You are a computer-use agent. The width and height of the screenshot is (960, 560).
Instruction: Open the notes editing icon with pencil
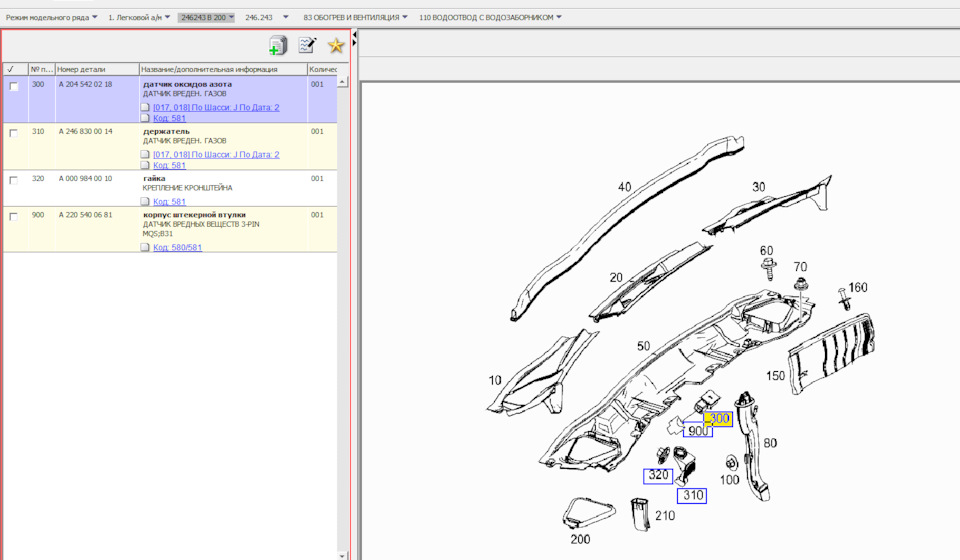point(307,45)
